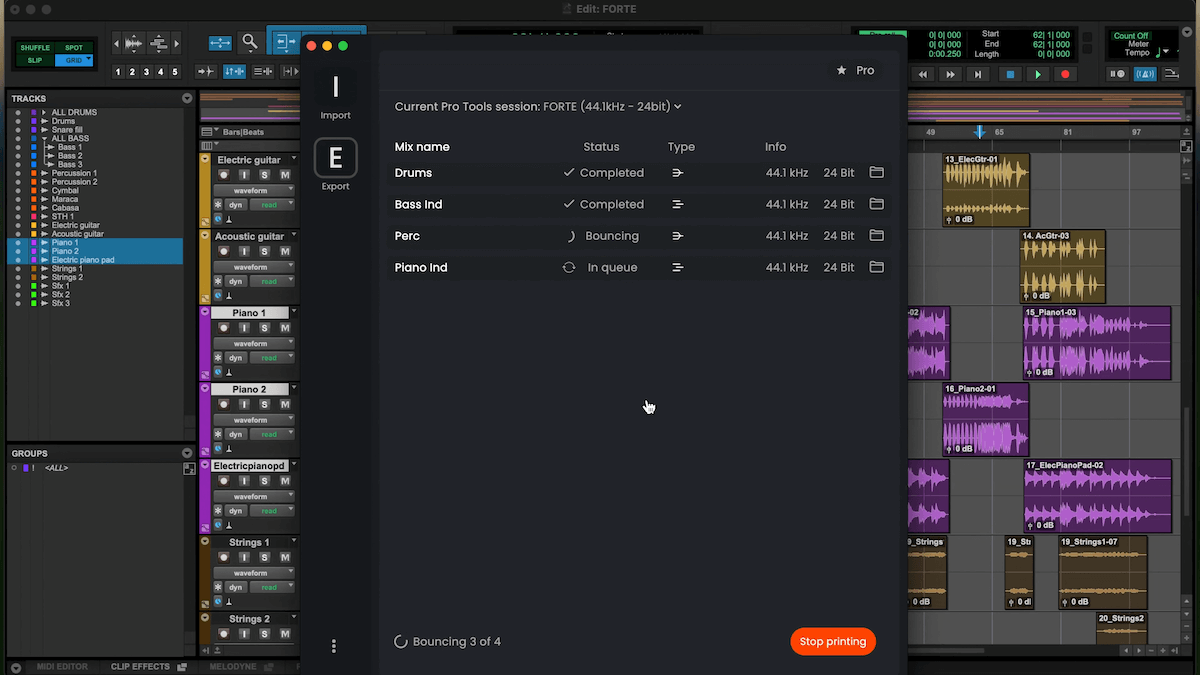Click the Pro star badge
Viewport: 1200px width, 675px height.
click(x=856, y=70)
